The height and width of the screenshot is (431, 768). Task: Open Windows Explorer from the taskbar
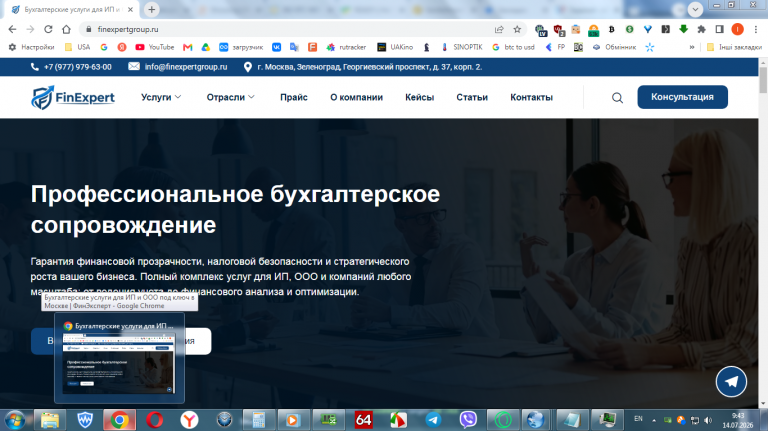point(49,420)
